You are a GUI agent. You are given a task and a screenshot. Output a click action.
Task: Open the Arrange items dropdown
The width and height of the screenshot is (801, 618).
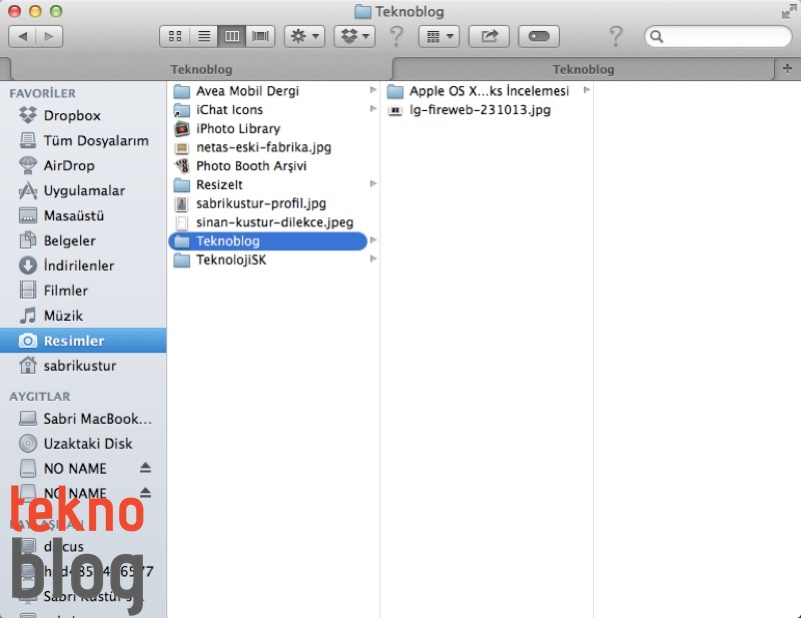pyautogui.click(x=439, y=36)
